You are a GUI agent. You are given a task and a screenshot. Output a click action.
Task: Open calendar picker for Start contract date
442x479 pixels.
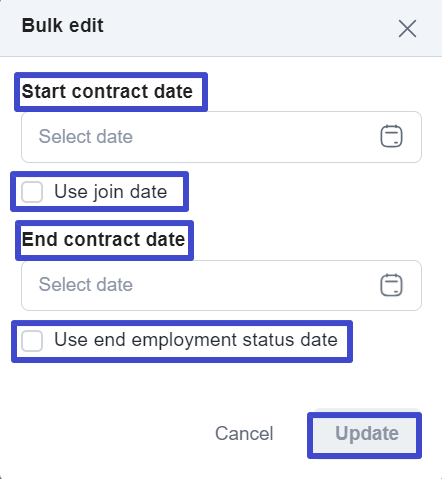[391, 136]
